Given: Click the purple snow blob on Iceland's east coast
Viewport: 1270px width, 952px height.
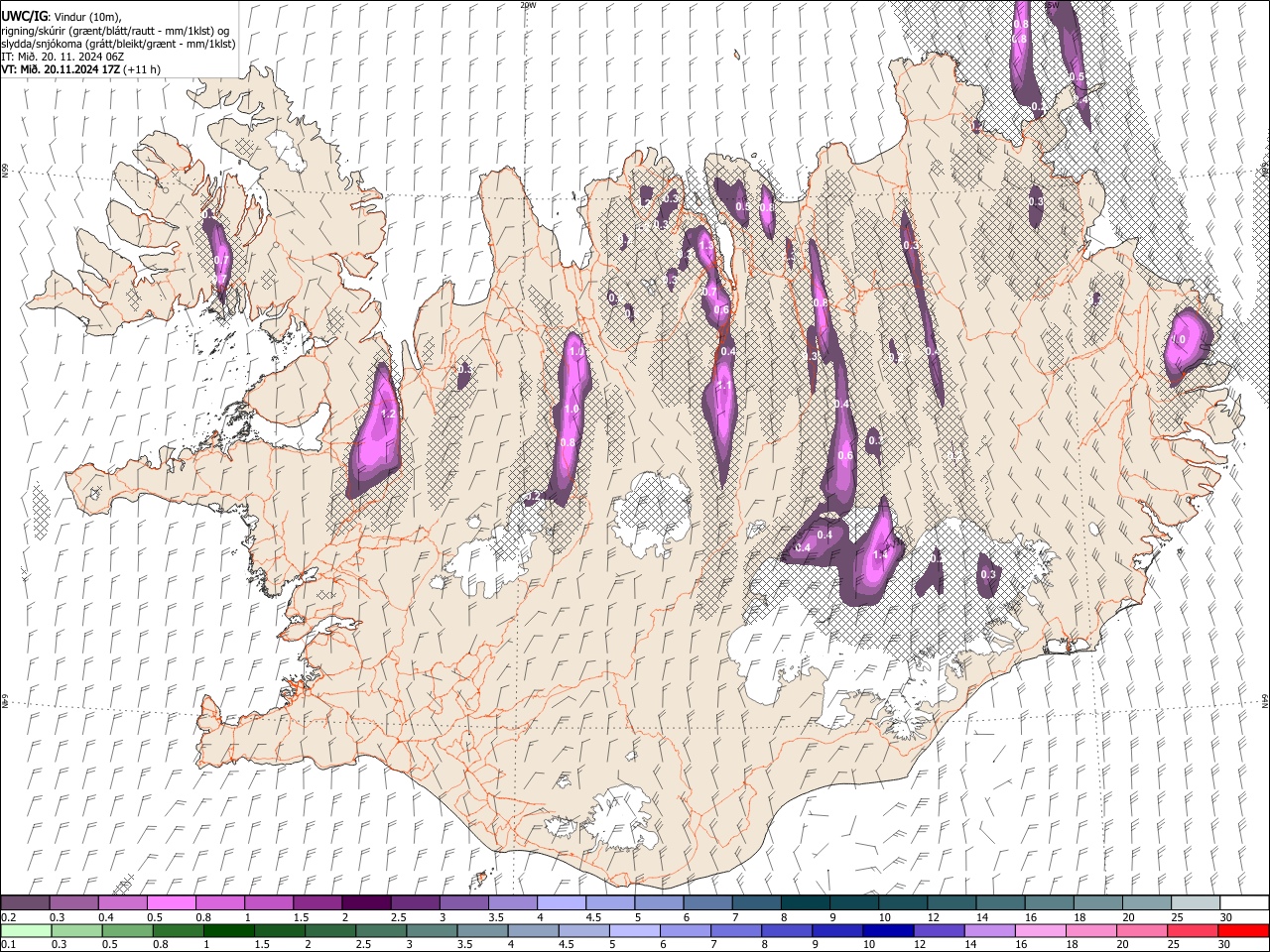Looking at the screenshot, I should (x=1189, y=345).
